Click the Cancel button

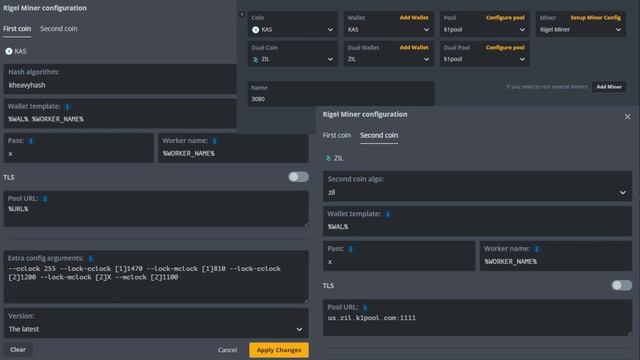(227, 350)
